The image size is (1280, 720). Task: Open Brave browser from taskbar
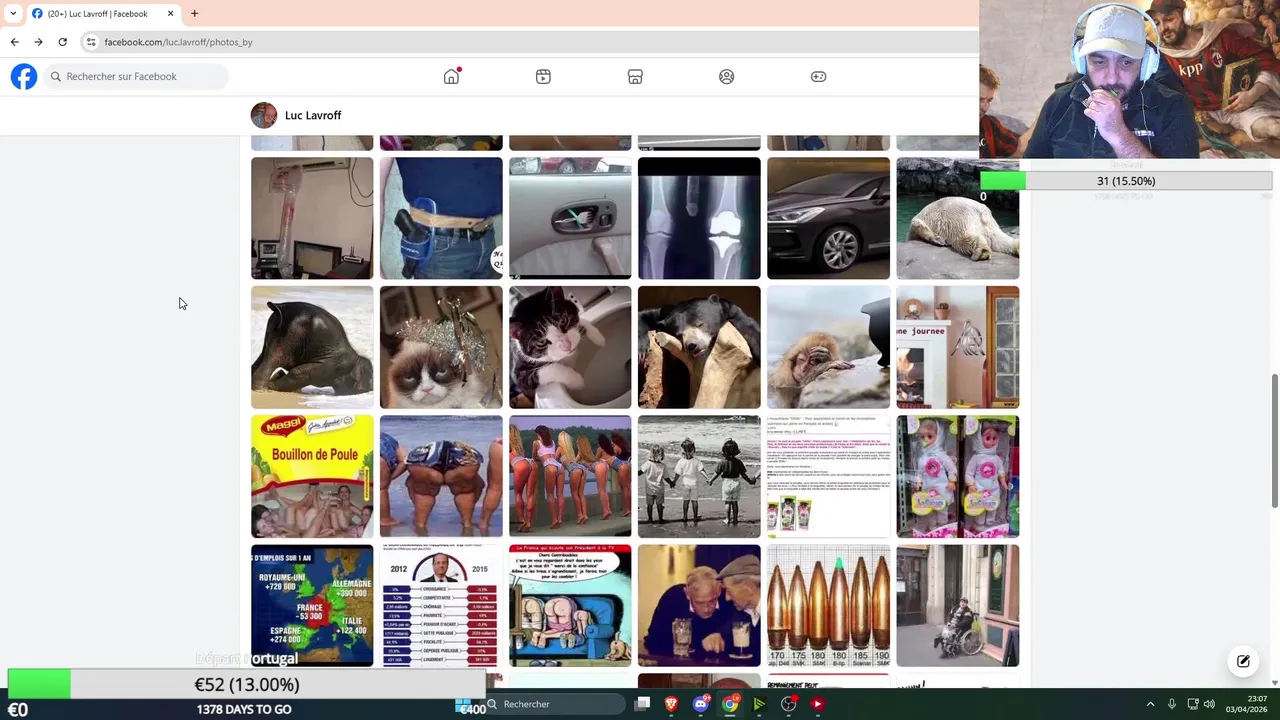click(671, 704)
